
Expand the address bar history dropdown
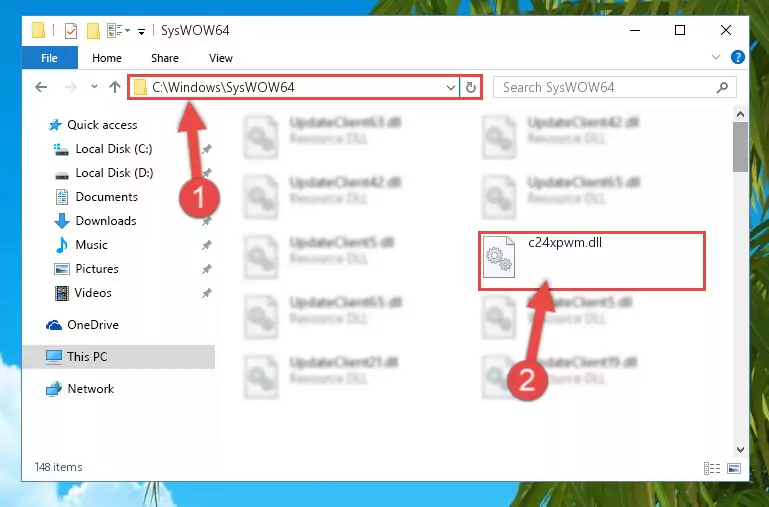pos(451,88)
